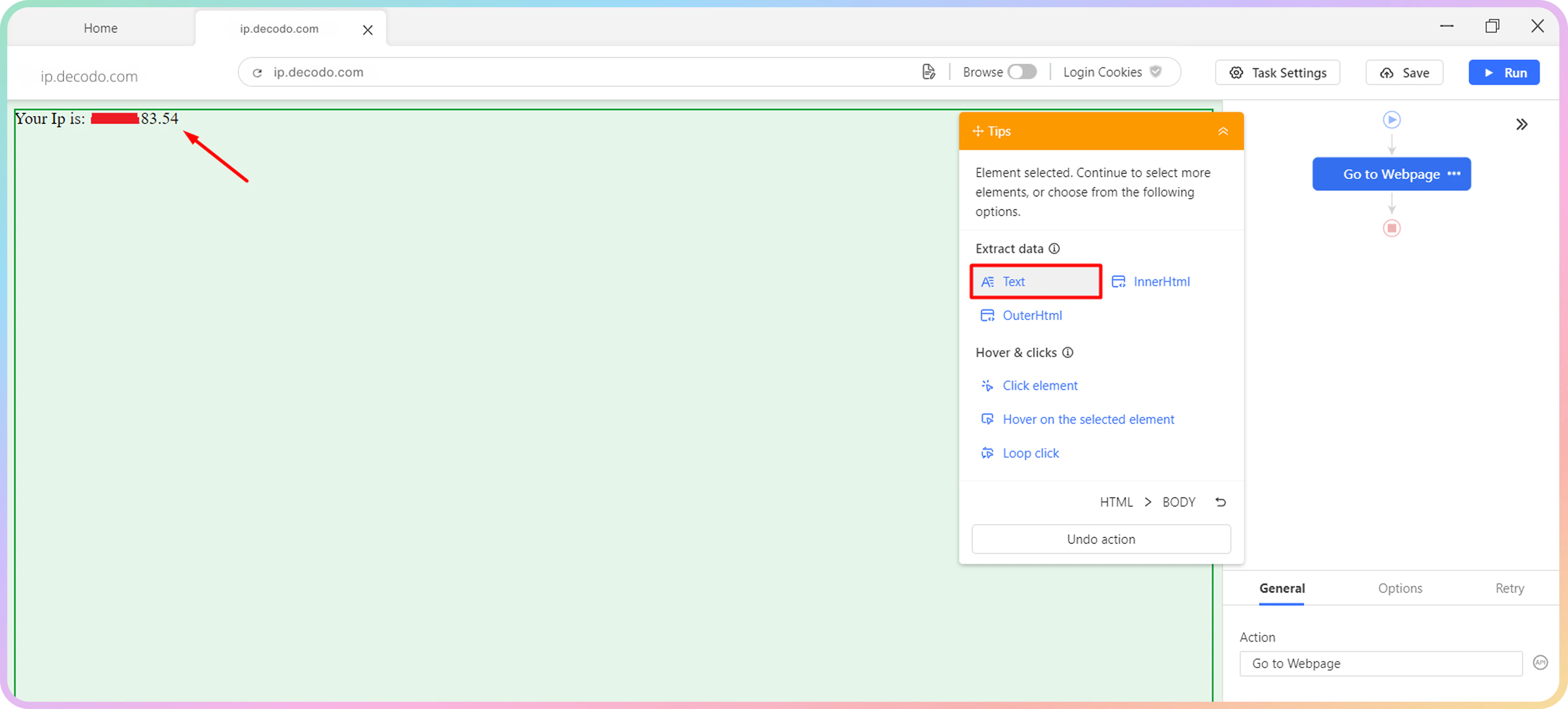This screenshot has height=709, width=1568.
Task: Click the blue Run button
Action: click(x=1503, y=72)
